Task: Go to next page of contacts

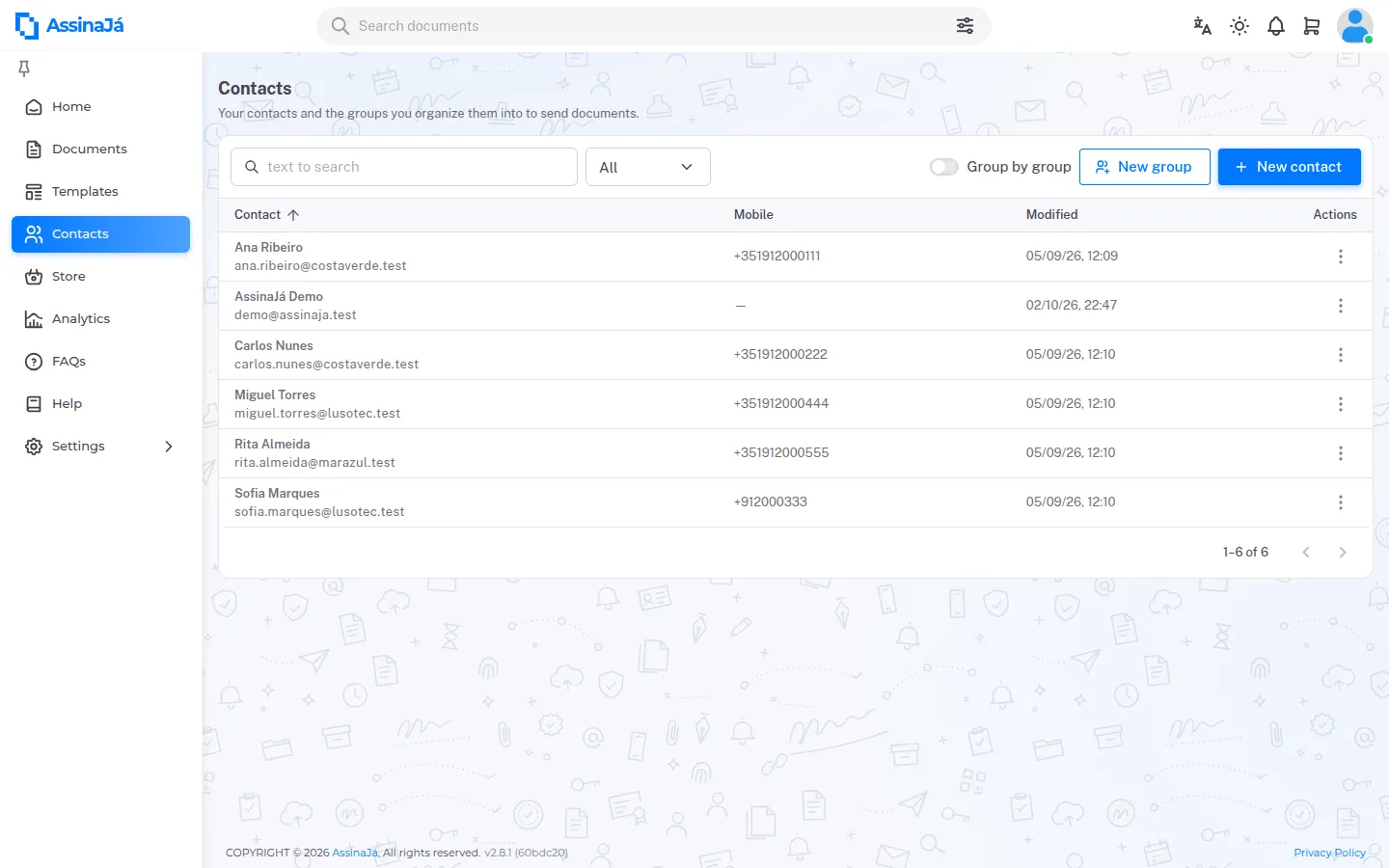Action: [1342, 553]
